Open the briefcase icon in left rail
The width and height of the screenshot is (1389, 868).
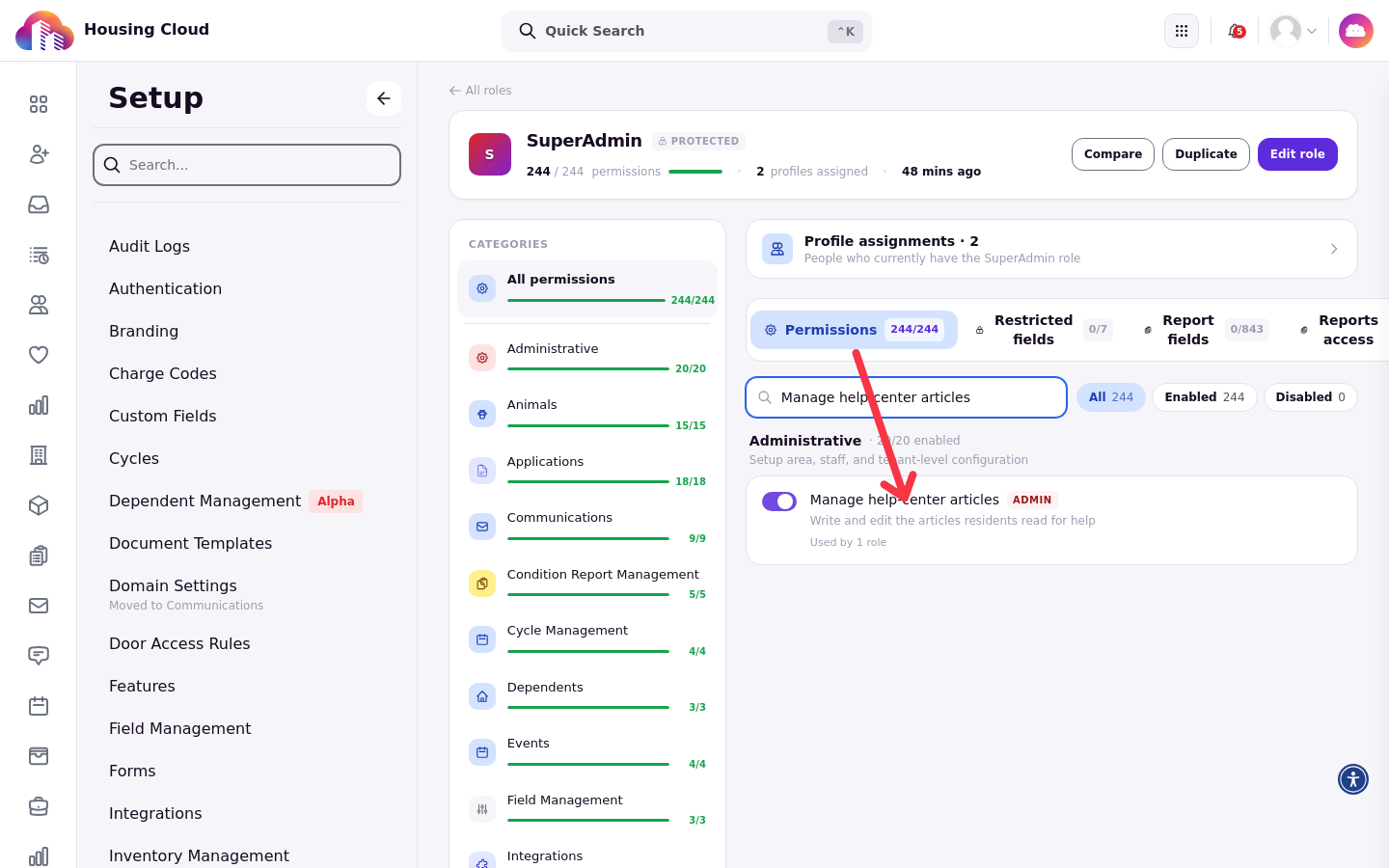pos(39,806)
